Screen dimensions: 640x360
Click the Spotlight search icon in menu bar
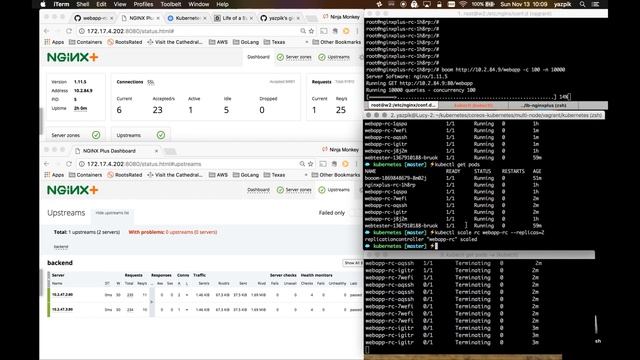582,4
